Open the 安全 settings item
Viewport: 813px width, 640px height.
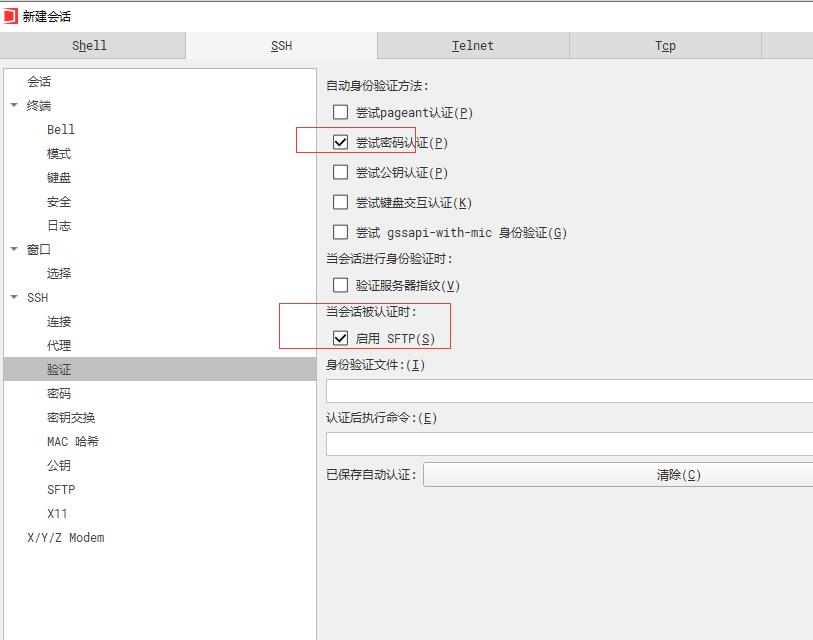[59, 202]
